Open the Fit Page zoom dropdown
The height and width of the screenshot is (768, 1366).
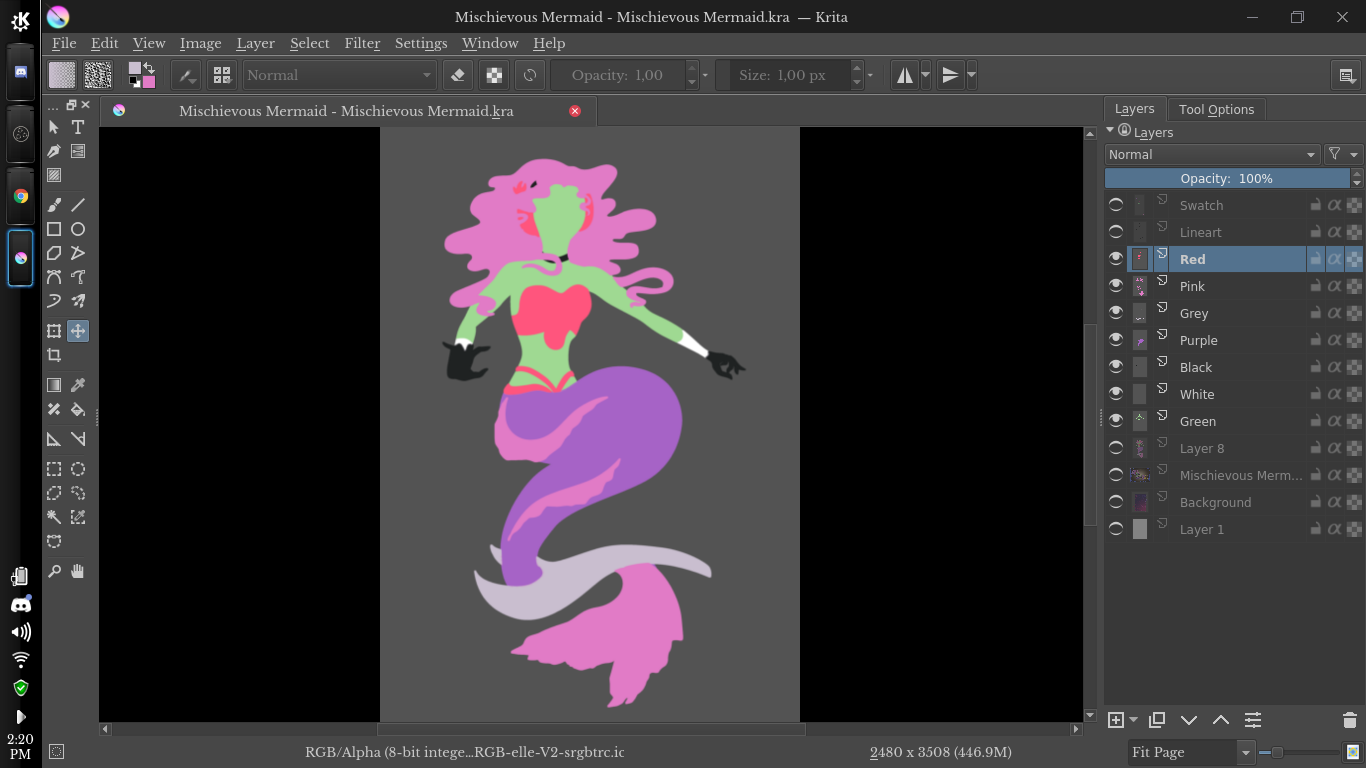(x=1190, y=752)
